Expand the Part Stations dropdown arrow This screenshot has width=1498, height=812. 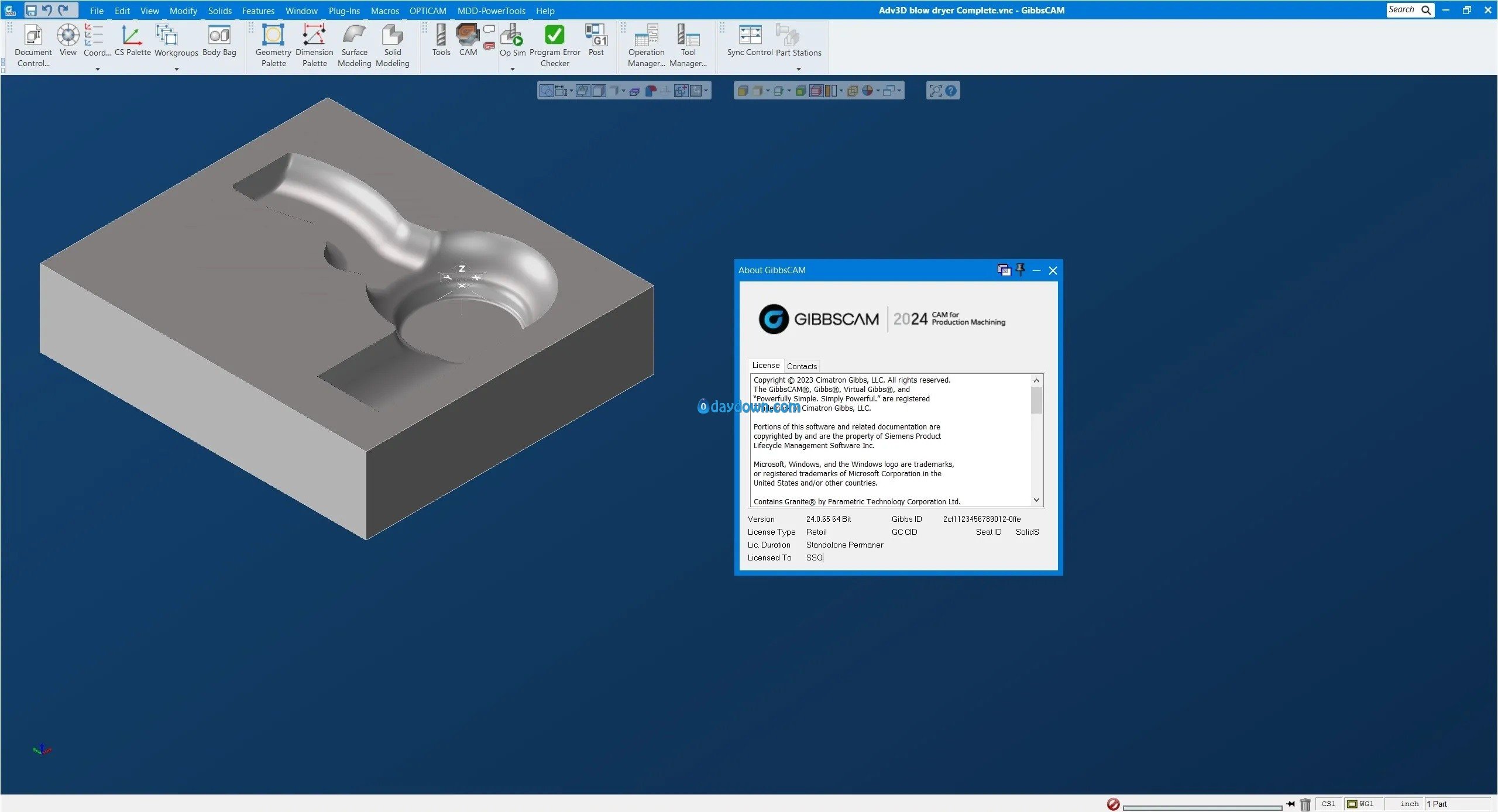pos(799,69)
